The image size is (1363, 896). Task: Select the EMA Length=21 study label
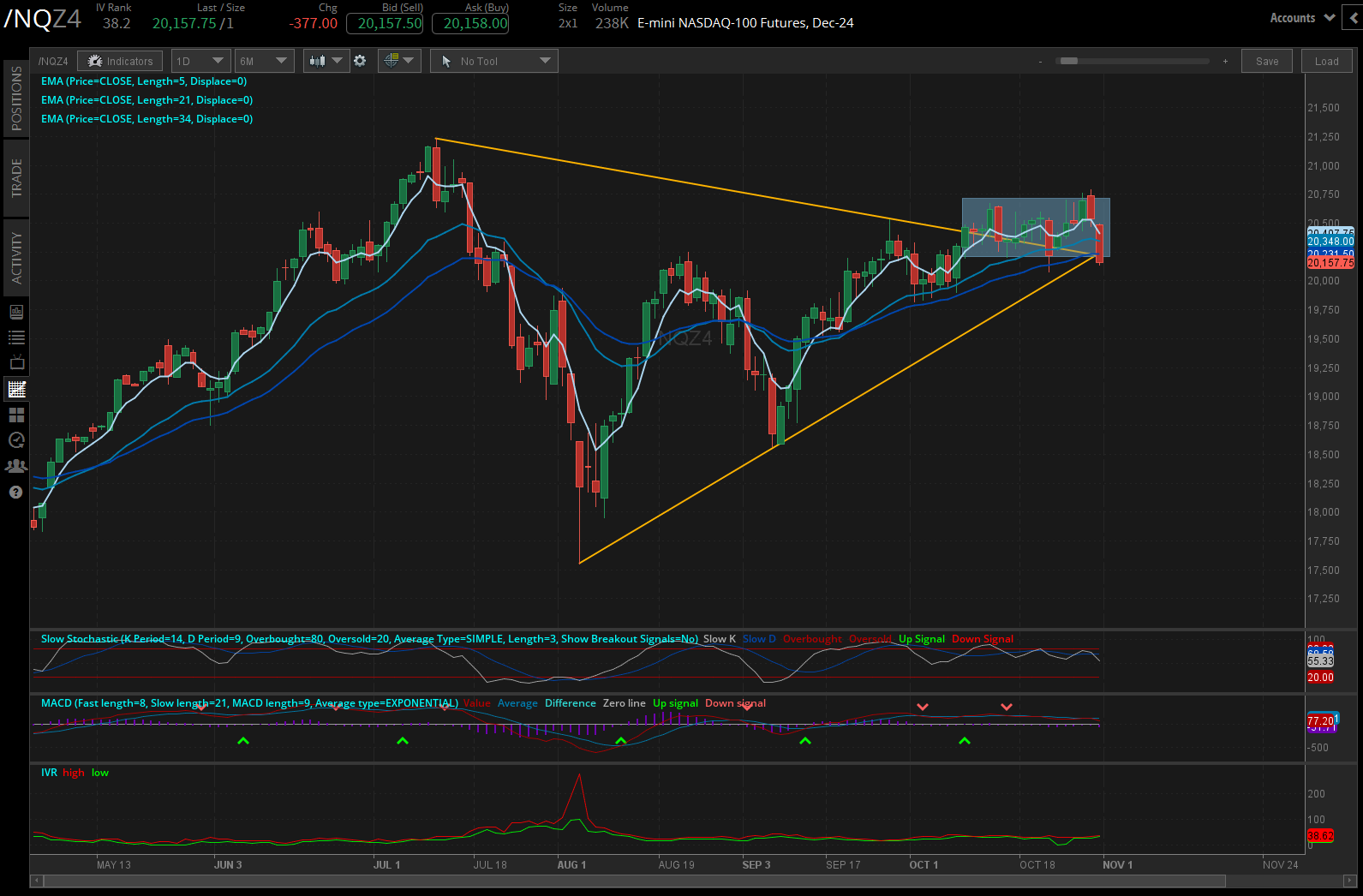point(147,100)
